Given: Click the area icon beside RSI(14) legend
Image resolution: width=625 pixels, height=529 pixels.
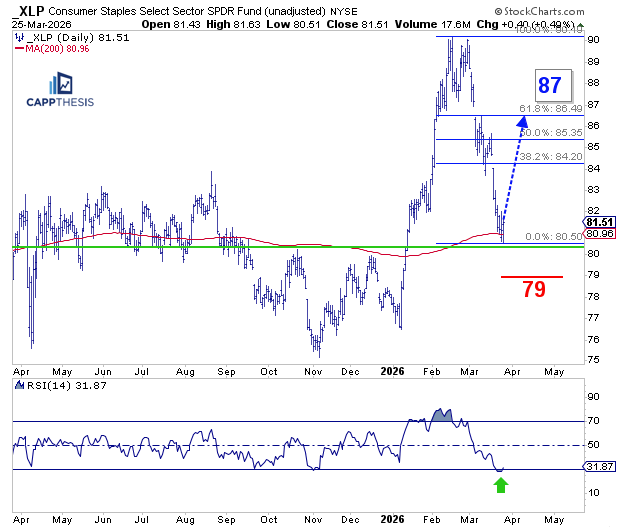Looking at the screenshot, I should tap(19, 385).
